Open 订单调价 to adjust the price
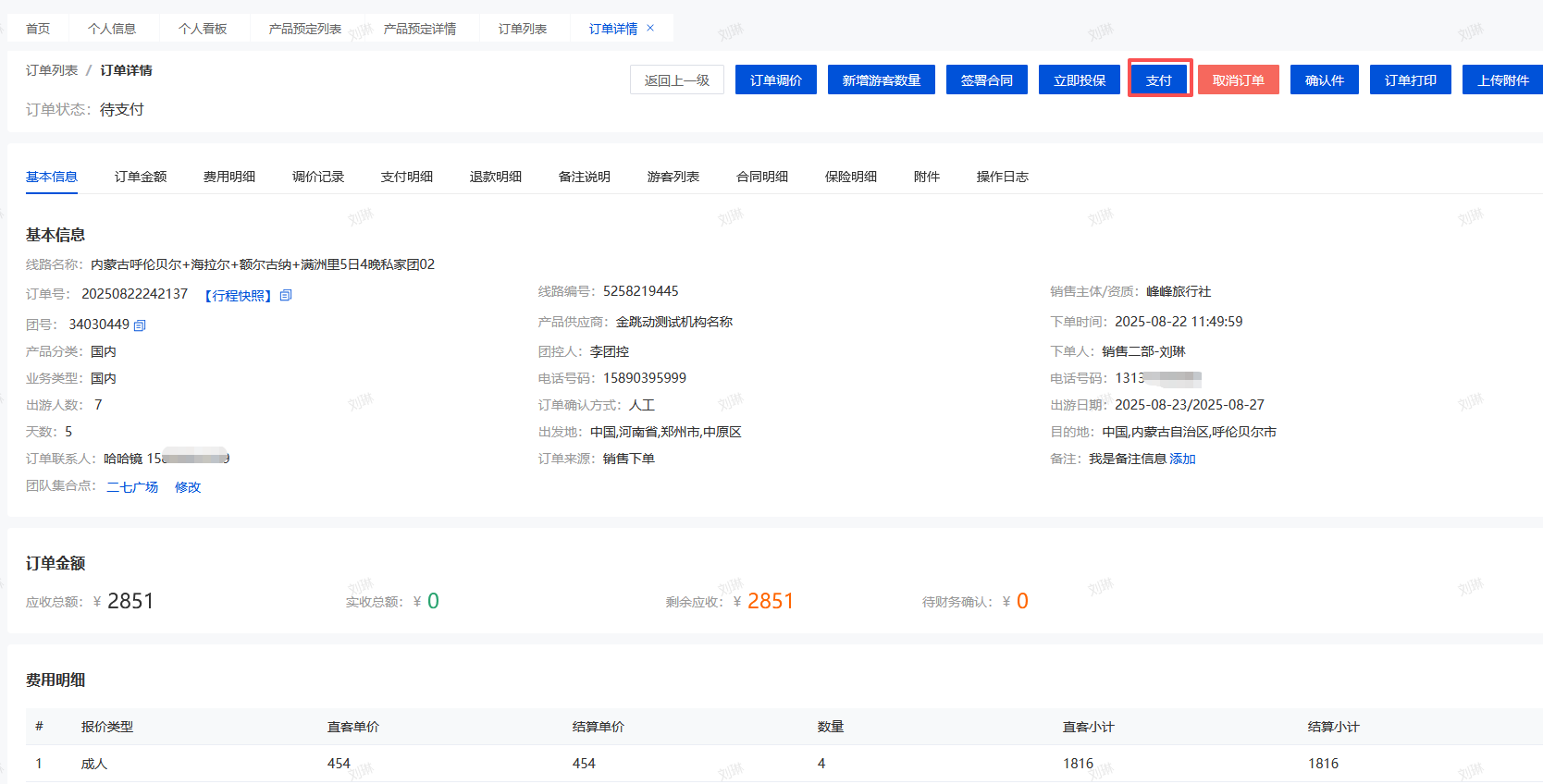 [x=775, y=80]
